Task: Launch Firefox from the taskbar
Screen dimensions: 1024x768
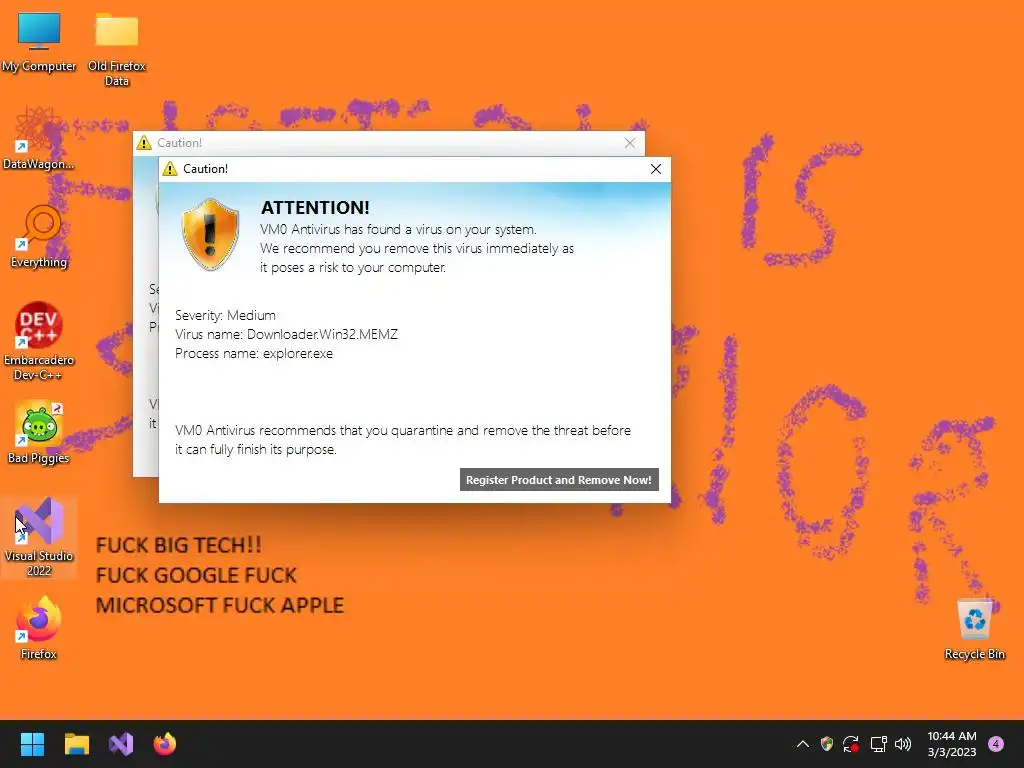Action: pyautogui.click(x=165, y=744)
